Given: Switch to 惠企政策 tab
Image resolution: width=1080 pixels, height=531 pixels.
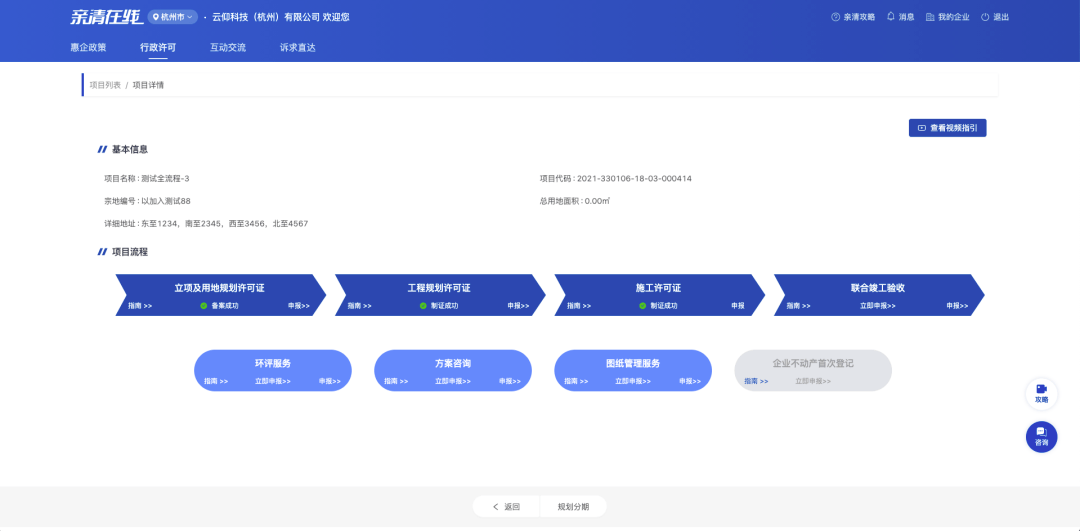Looking at the screenshot, I should click(x=88, y=48).
